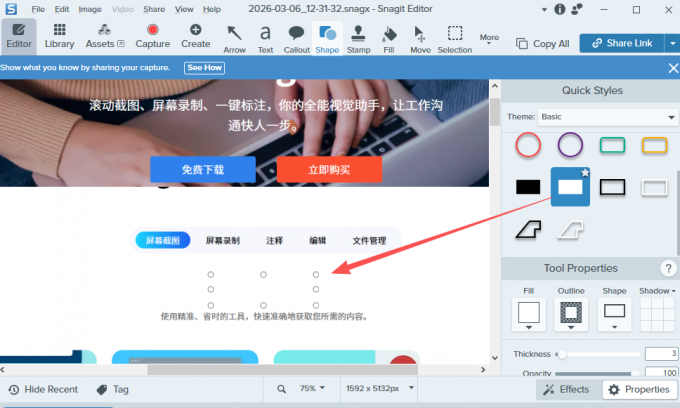Select the Selection tool

pos(454,39)
